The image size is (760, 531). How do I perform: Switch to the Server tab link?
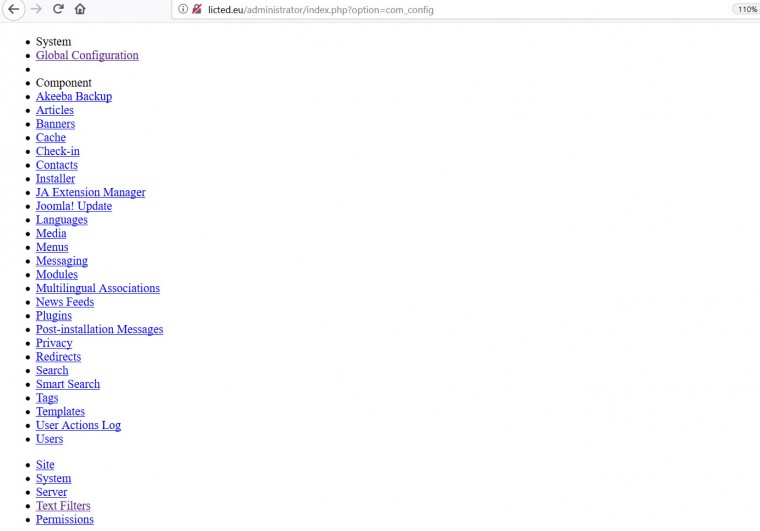point(51,492)
